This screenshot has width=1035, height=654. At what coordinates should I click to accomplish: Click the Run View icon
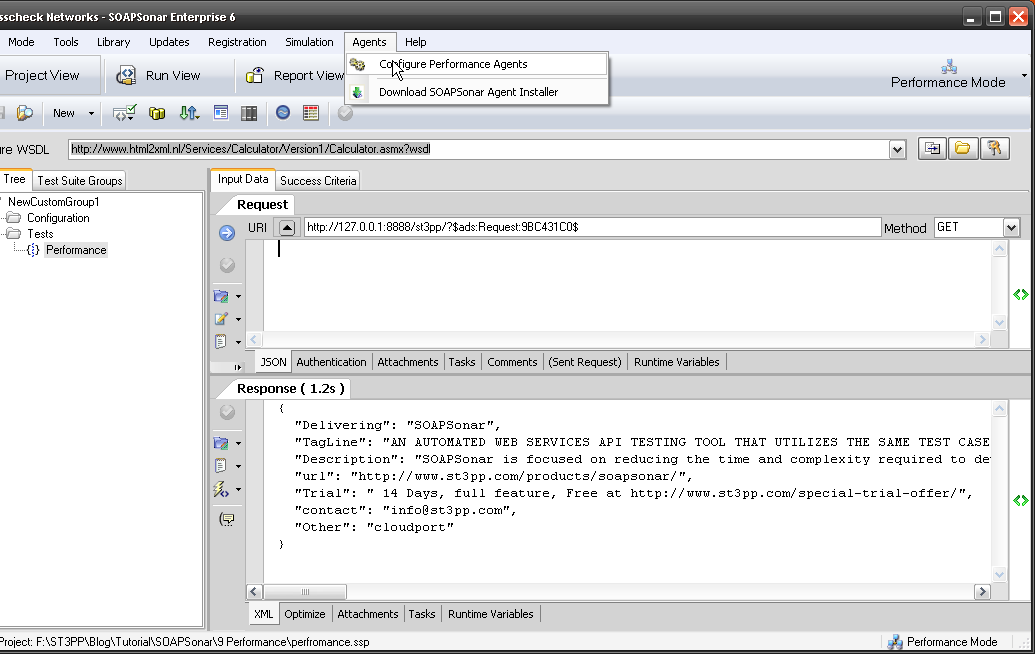pos(126,75)
